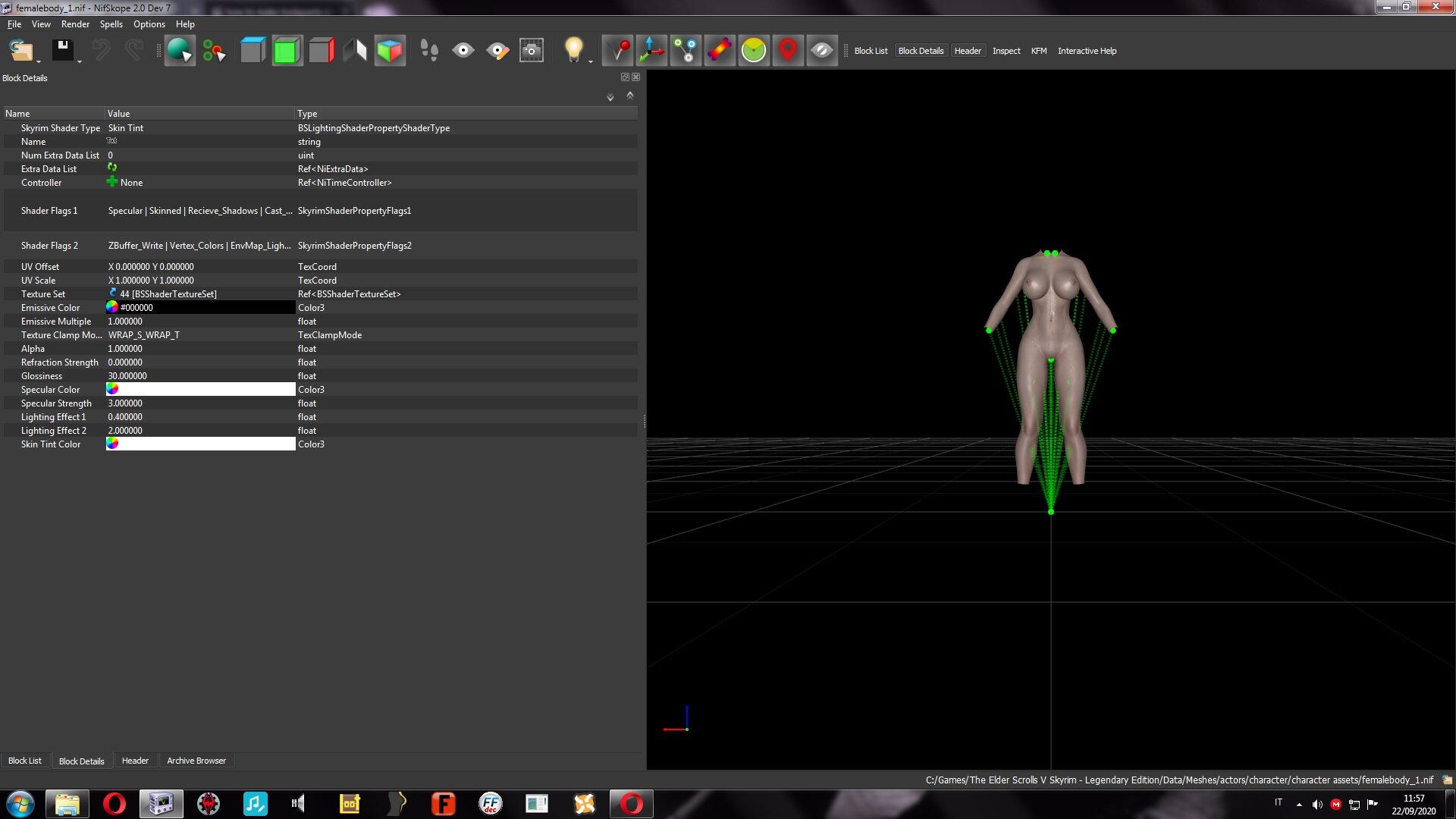Select the Shader Flags 1 value

tap(200, 211)
